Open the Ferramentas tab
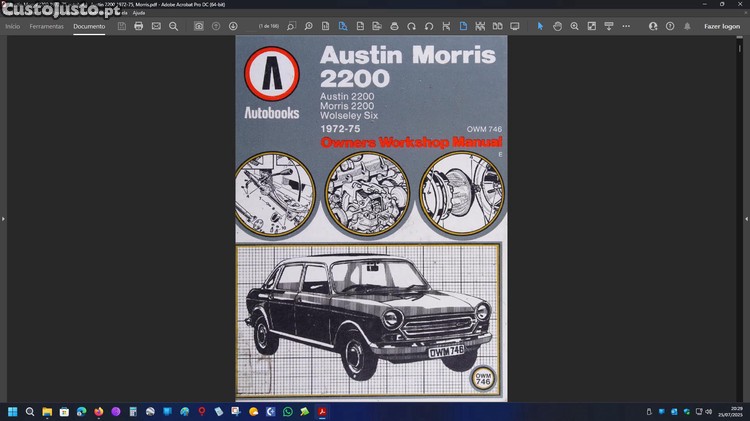750x421 pixels. (46, 26)
